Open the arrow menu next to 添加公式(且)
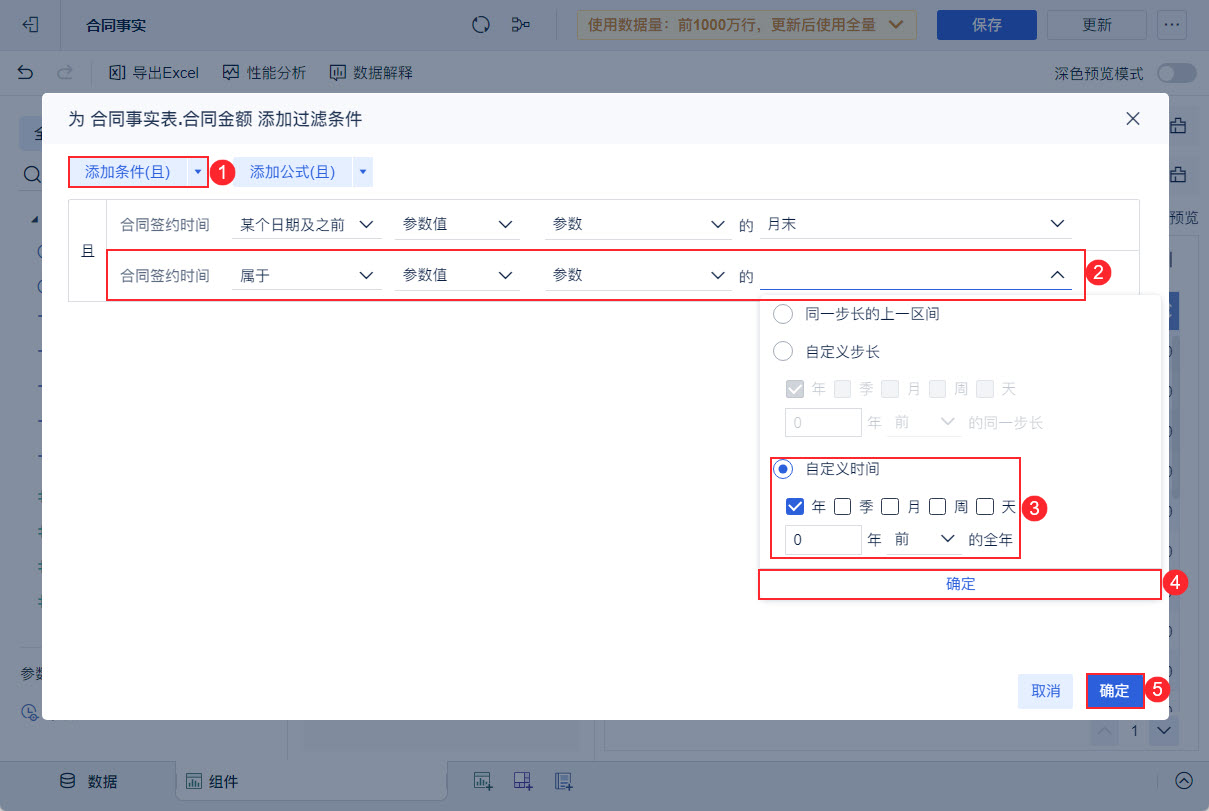 click(363, 172)
